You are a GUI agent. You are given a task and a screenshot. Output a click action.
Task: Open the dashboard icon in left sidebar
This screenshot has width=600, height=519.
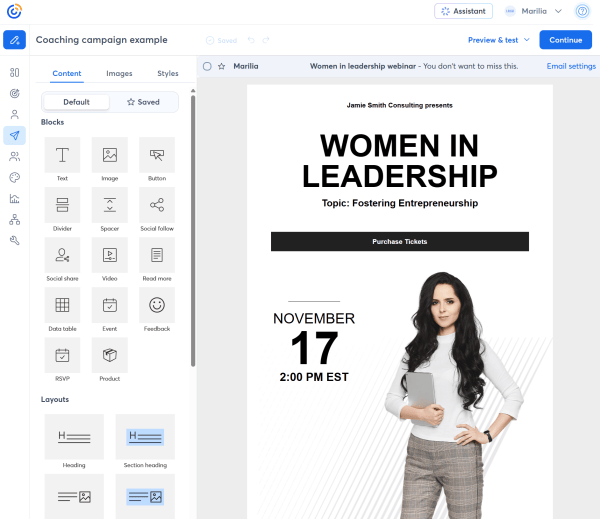point(15,72)
